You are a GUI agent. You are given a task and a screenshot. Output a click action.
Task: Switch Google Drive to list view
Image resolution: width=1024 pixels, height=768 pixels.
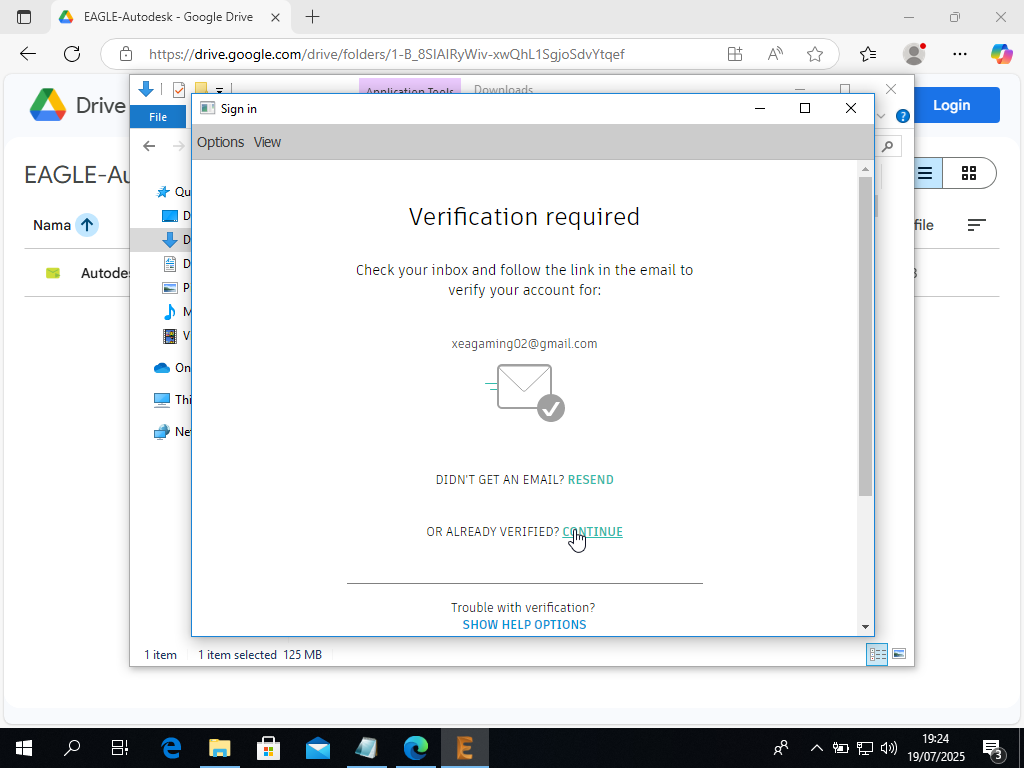coord(923,172)
